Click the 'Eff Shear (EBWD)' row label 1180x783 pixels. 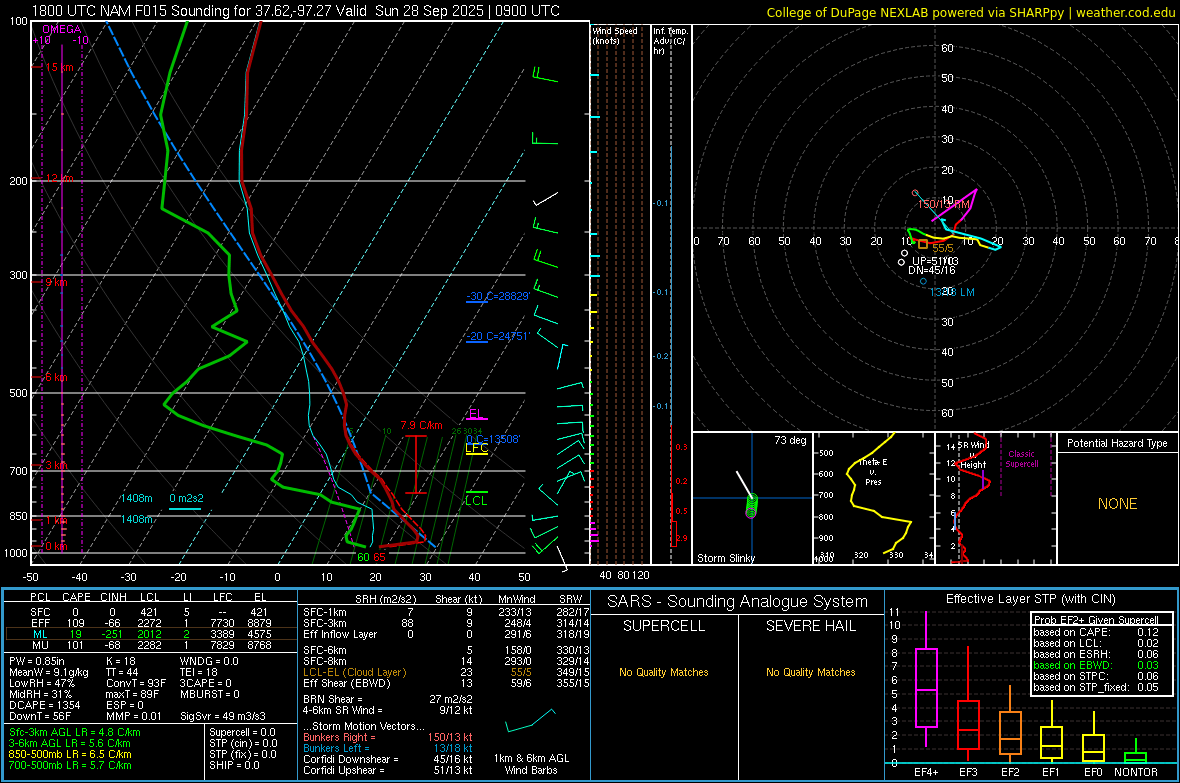coord(347,683)
